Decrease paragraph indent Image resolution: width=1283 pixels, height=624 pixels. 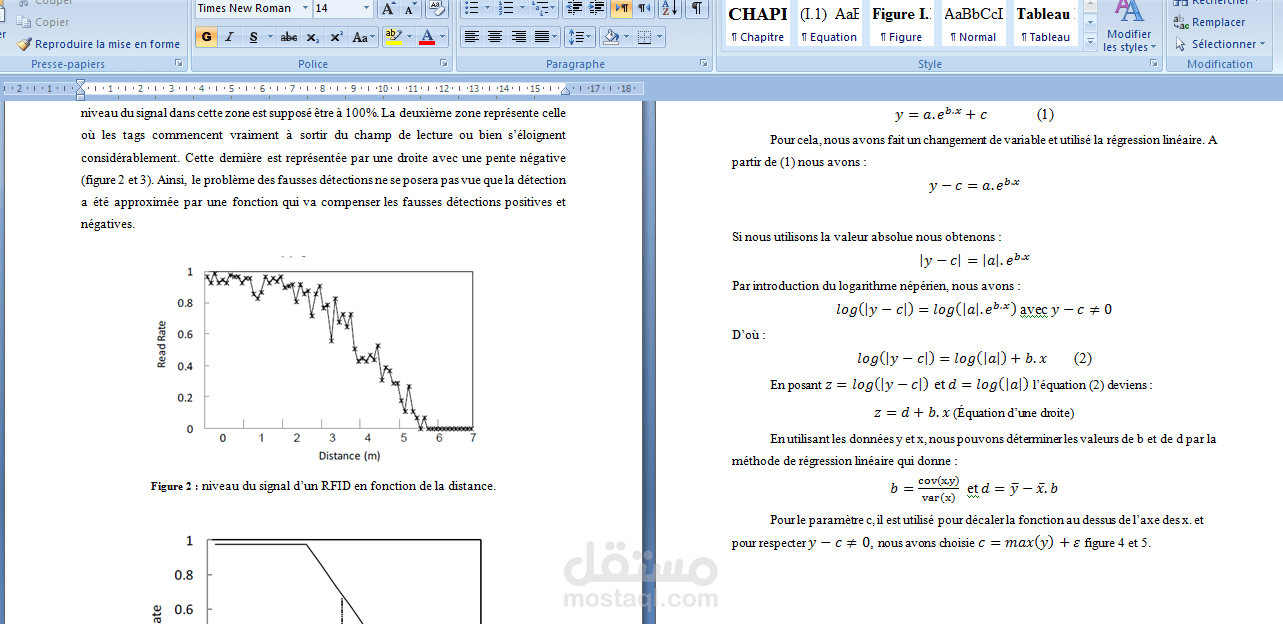coord(574,8)
